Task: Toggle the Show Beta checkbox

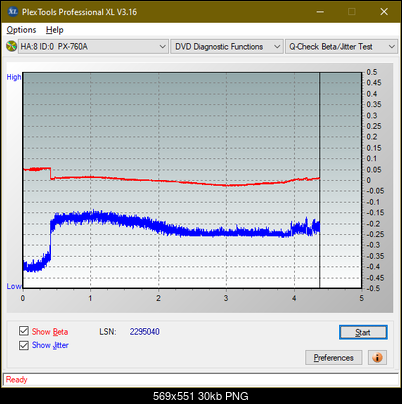Action: point(24,331)
